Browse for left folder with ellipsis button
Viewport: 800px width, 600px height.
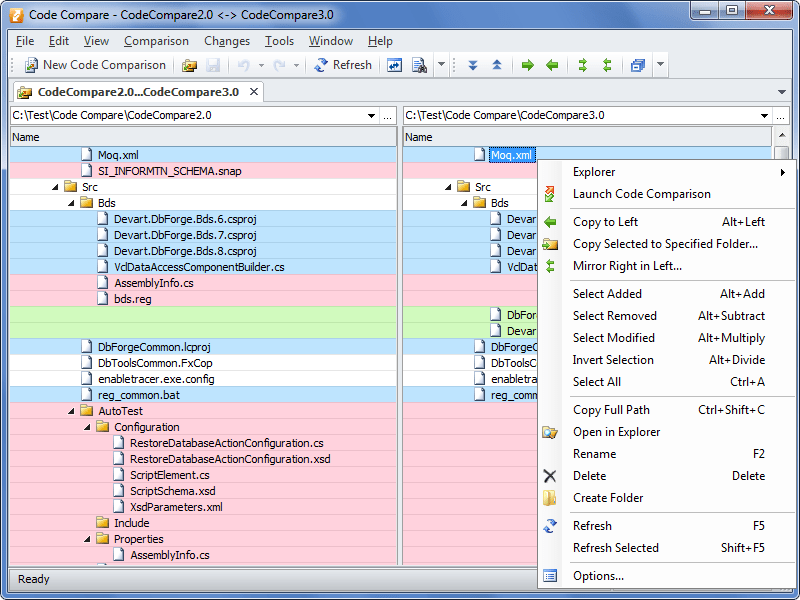tap(388, 116)
